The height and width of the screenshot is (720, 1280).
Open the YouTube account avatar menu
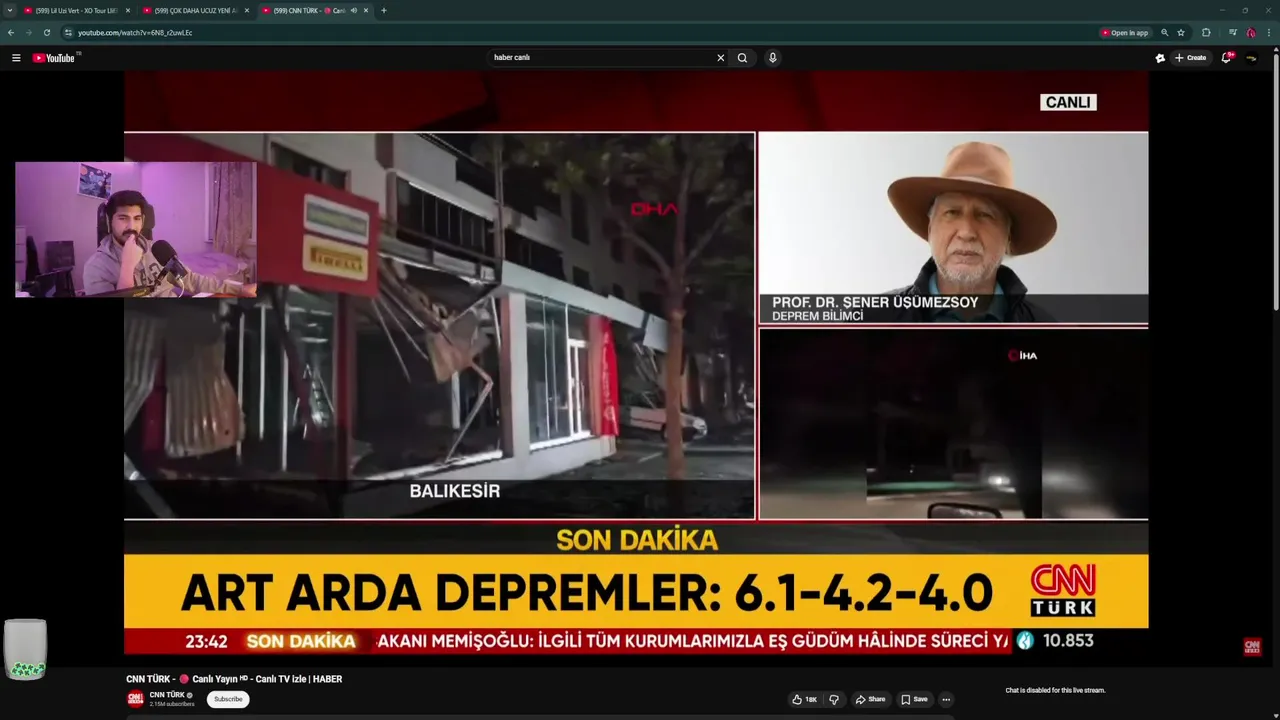[x=1251, y=58]
